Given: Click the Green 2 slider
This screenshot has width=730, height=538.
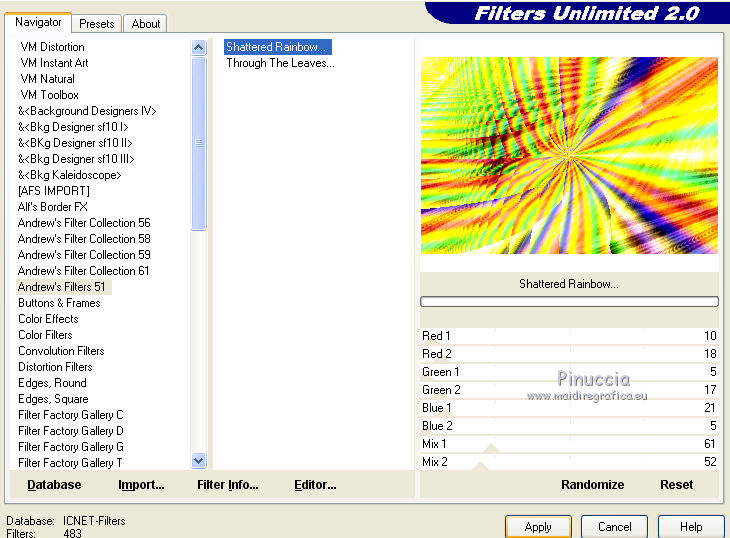Looking at the screenshot, I should click(569, 390).
